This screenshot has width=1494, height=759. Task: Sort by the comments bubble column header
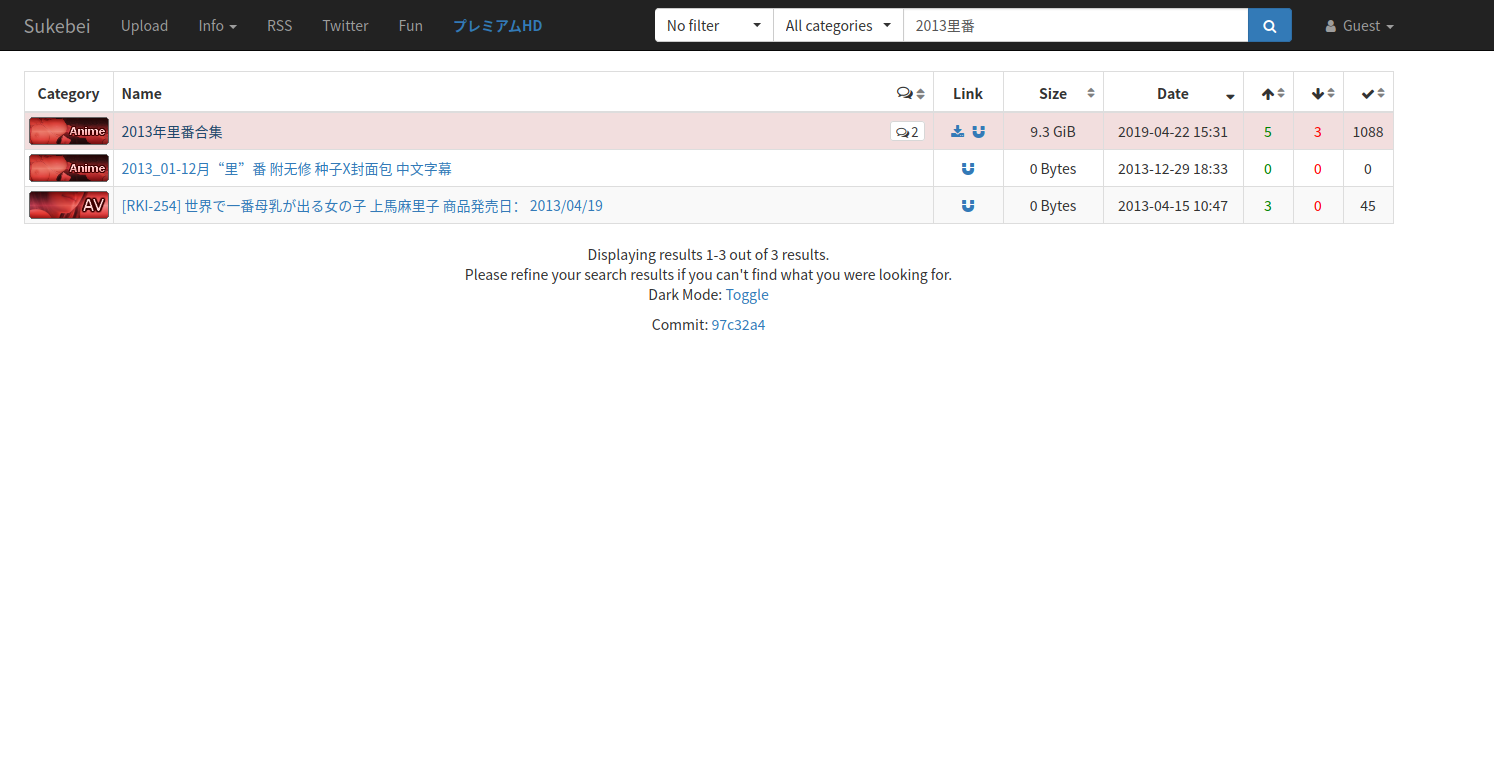(x=910, y=93)
